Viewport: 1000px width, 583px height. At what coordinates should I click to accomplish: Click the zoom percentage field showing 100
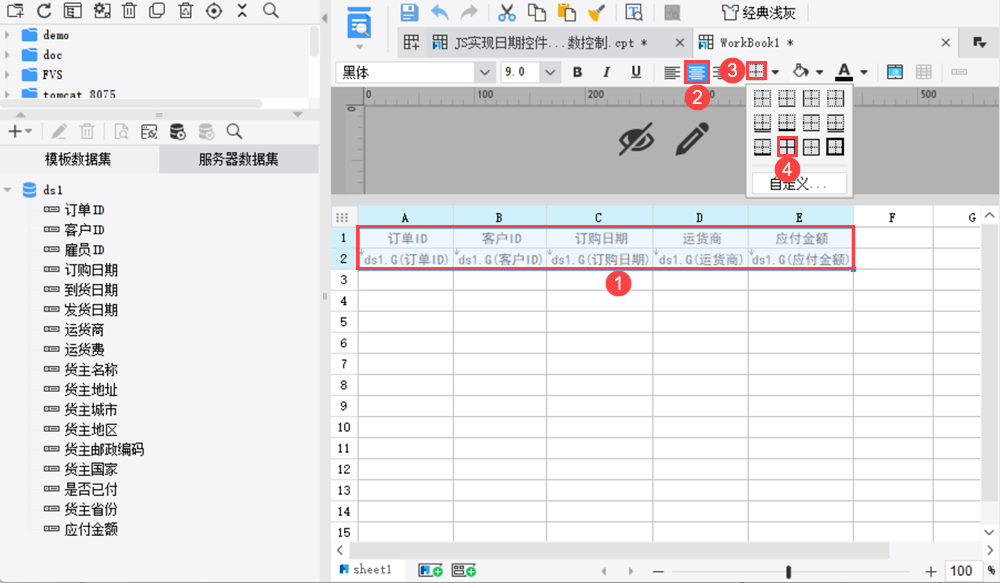click(962, 571)
